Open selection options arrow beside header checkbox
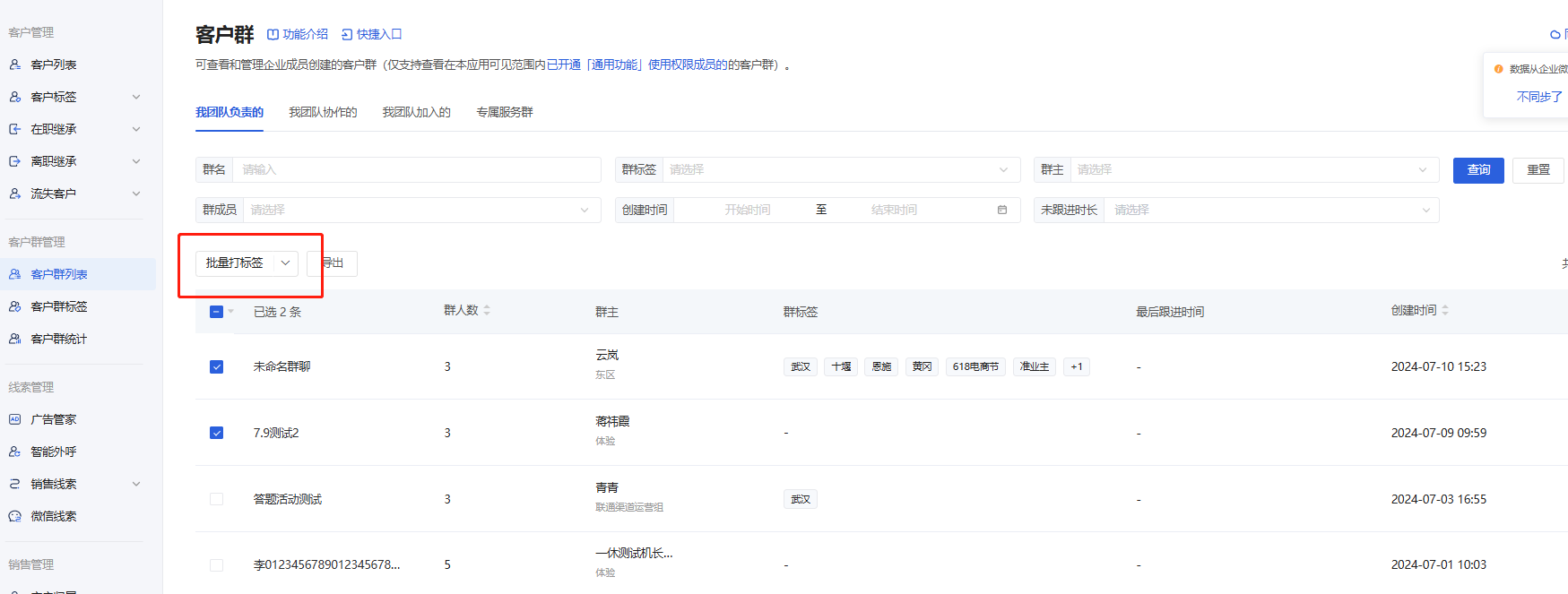This screenshot has width=1568, height=594. point(231,312)
